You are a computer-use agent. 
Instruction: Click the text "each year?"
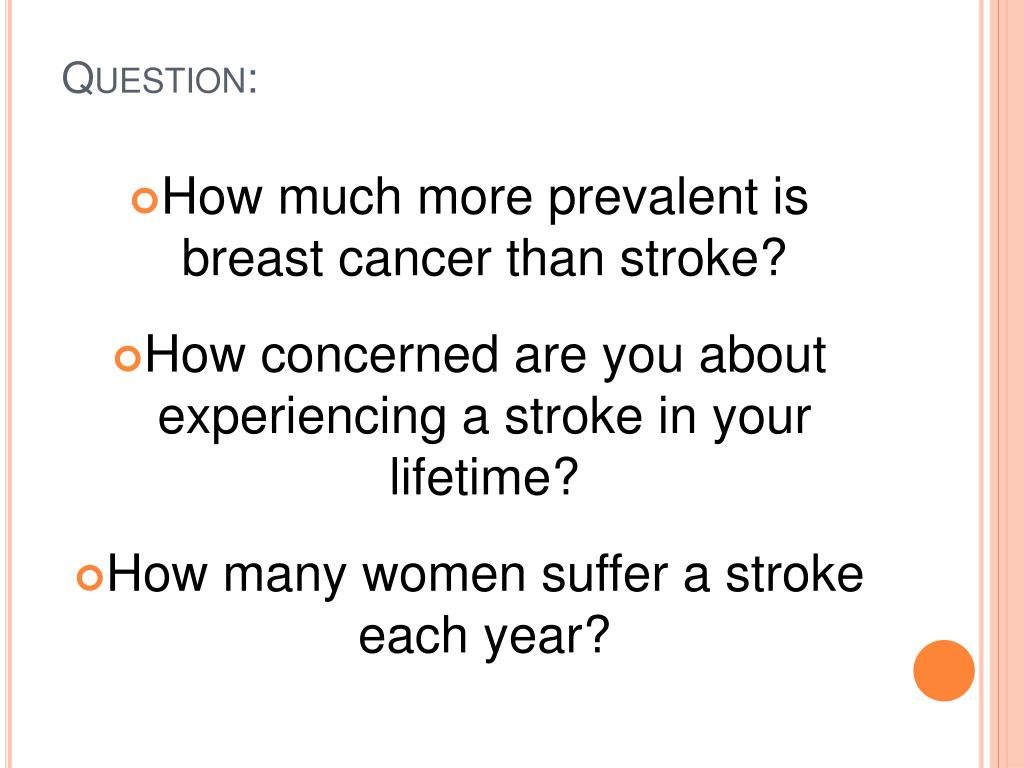tap(484, 635)
